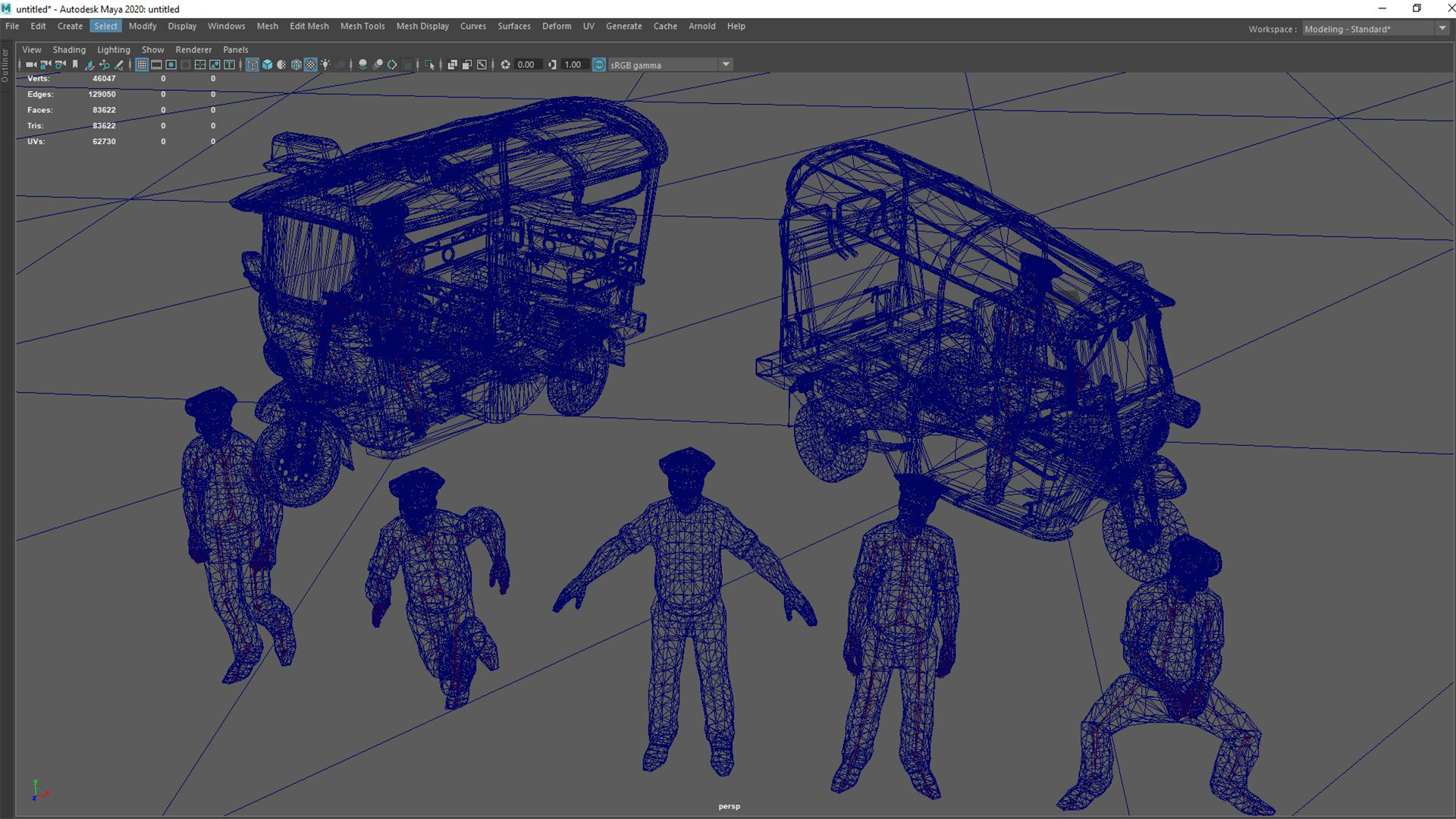Screen dimensions: 1456x819
Task: Click the exposure value field showing 0.00
Action: coord(526,64)
